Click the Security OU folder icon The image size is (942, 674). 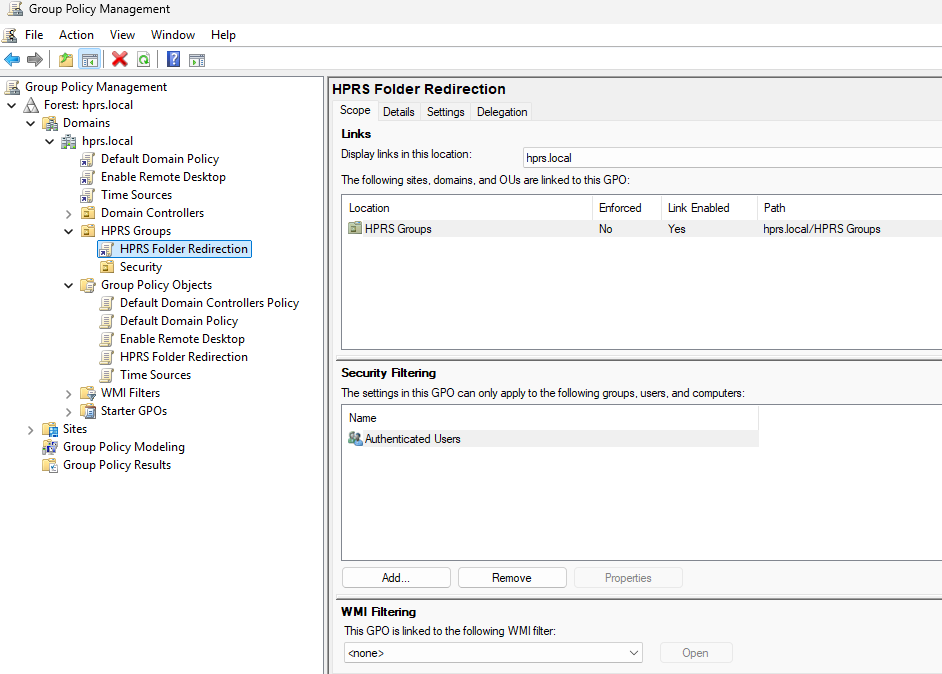point(107,267)
